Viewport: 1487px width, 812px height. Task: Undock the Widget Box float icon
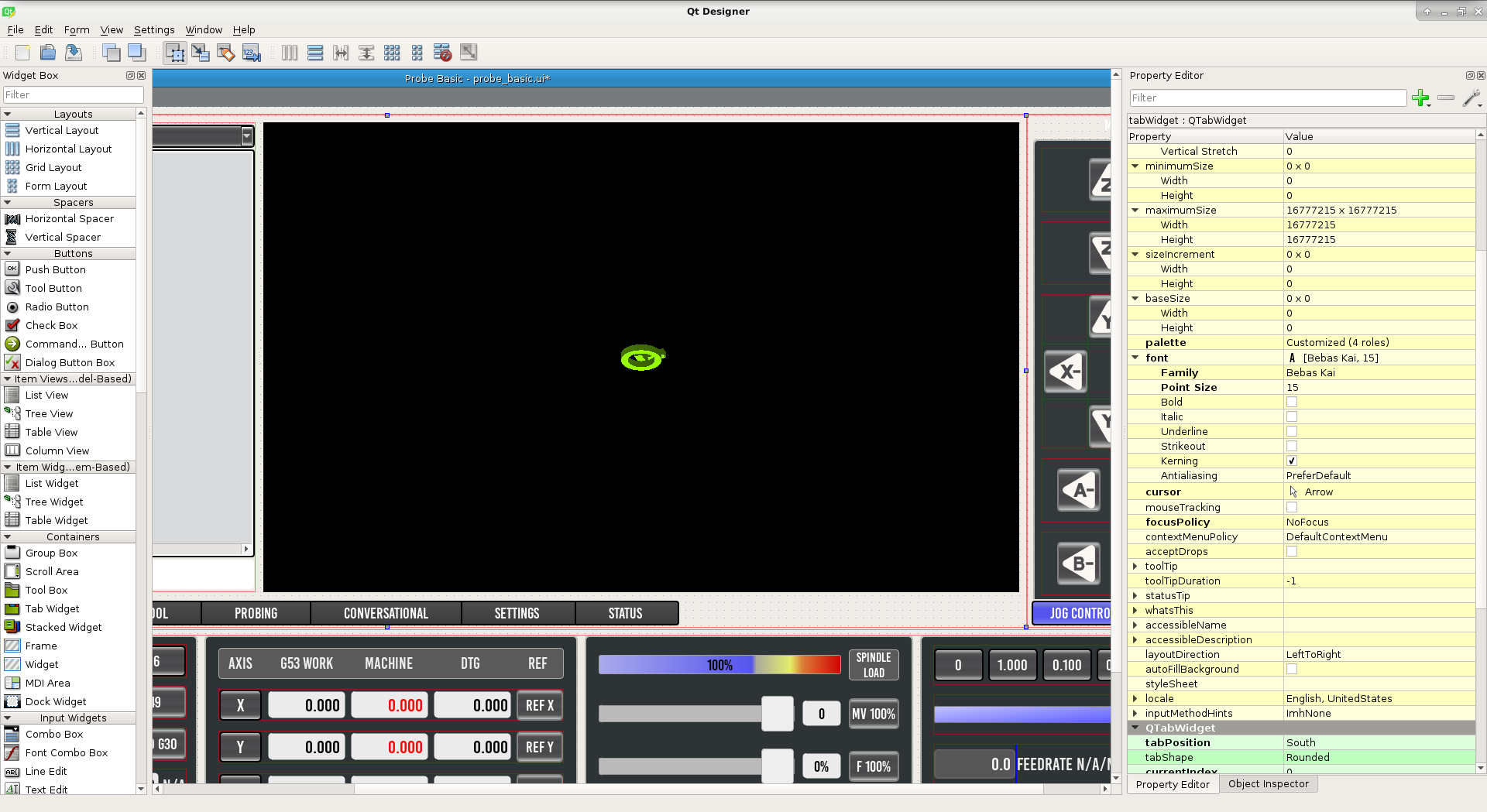click(x=130, y=76)
